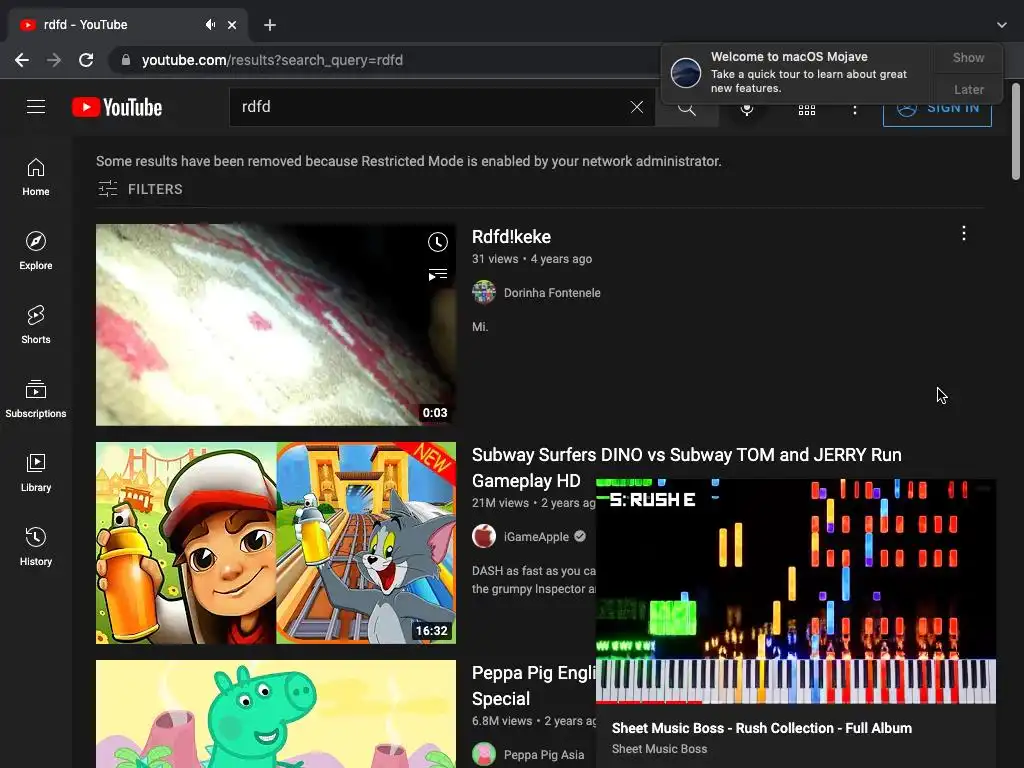
Task: Click the Restricted Mode notice text
Action: coord(409,161)
